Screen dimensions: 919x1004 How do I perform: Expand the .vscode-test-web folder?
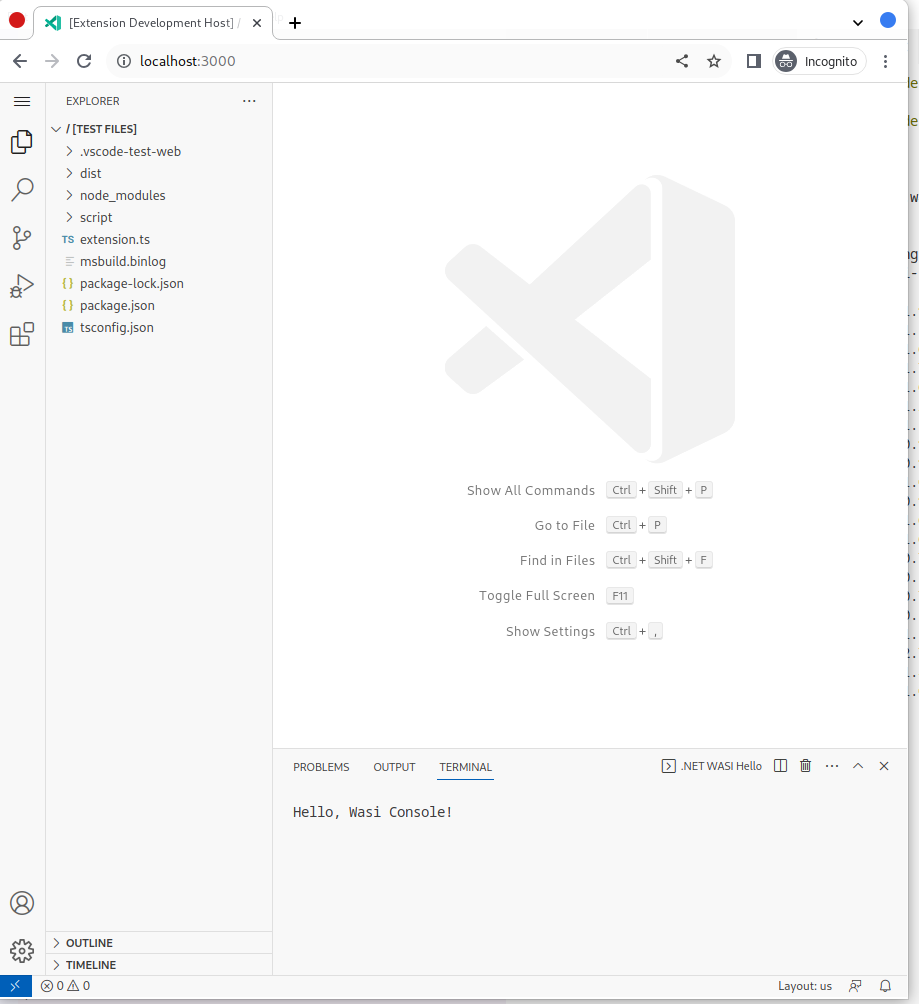coord(159,152)
